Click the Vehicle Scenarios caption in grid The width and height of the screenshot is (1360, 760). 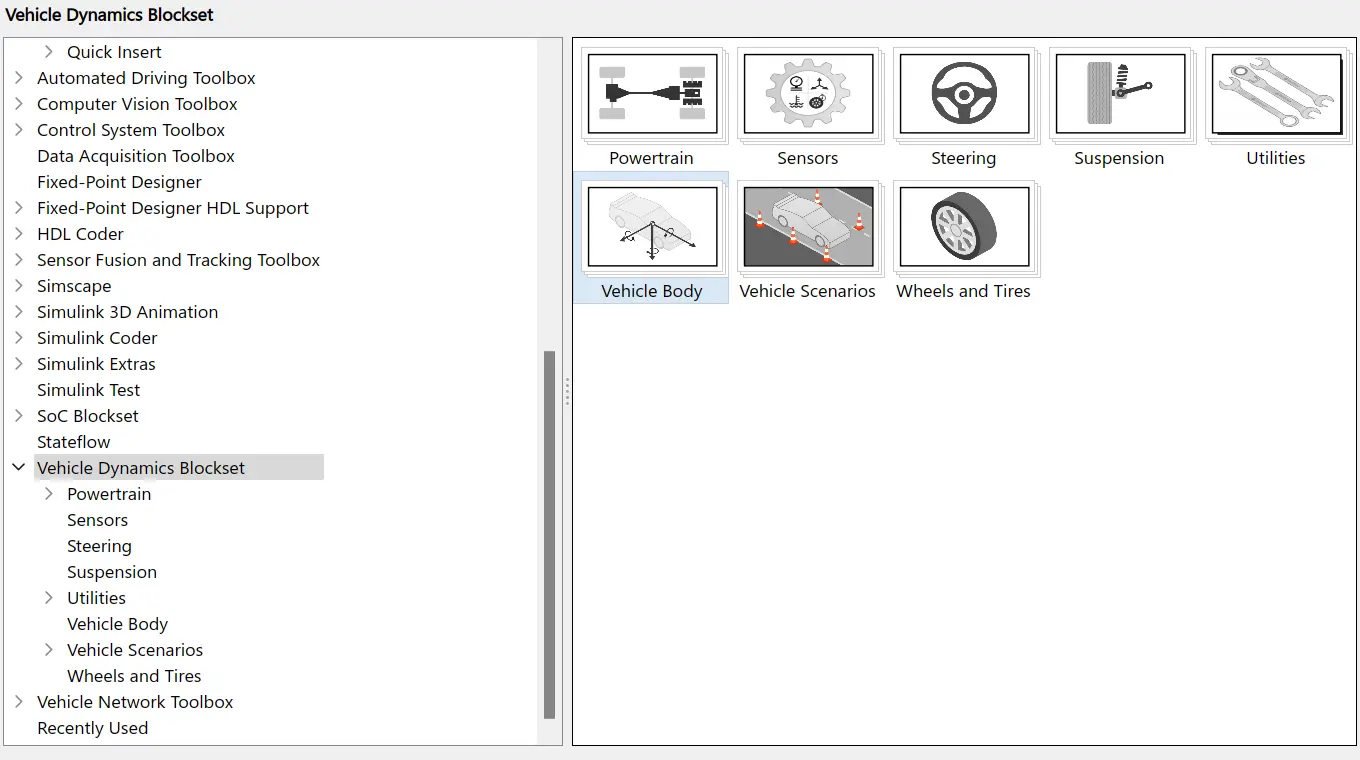[x=807, y=291]
